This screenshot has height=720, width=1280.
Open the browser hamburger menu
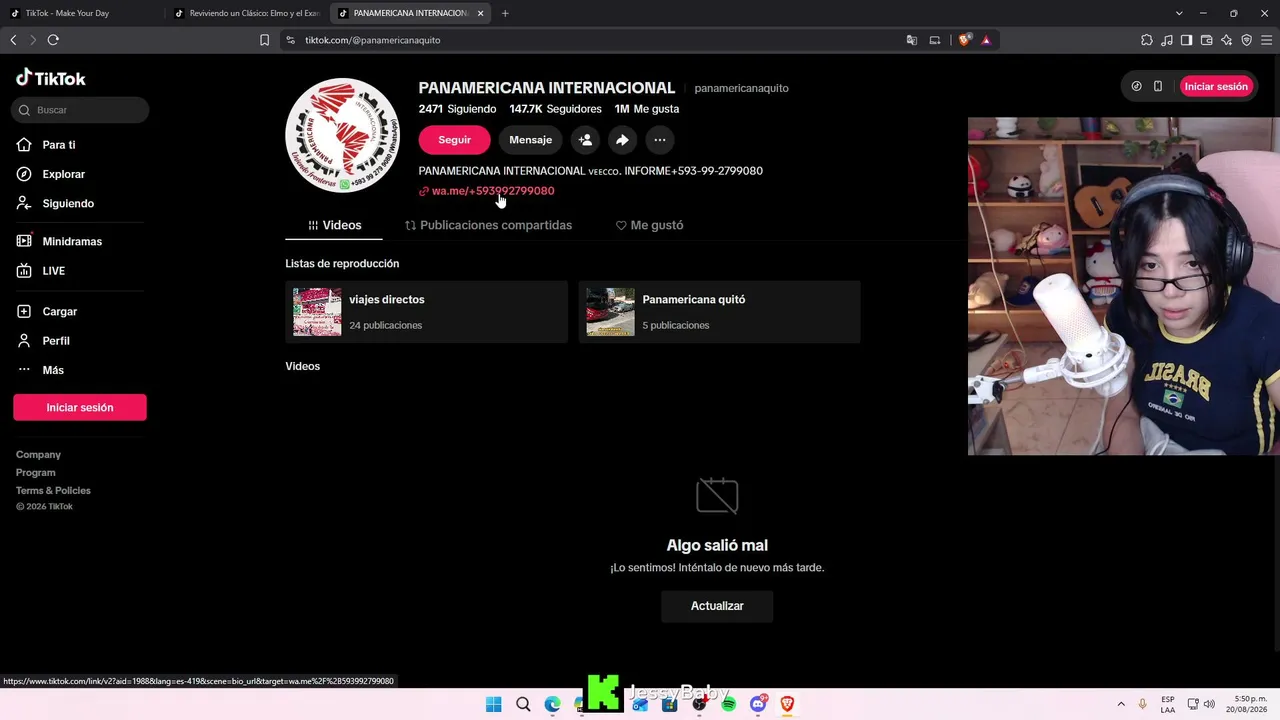tap(1267, 40)
